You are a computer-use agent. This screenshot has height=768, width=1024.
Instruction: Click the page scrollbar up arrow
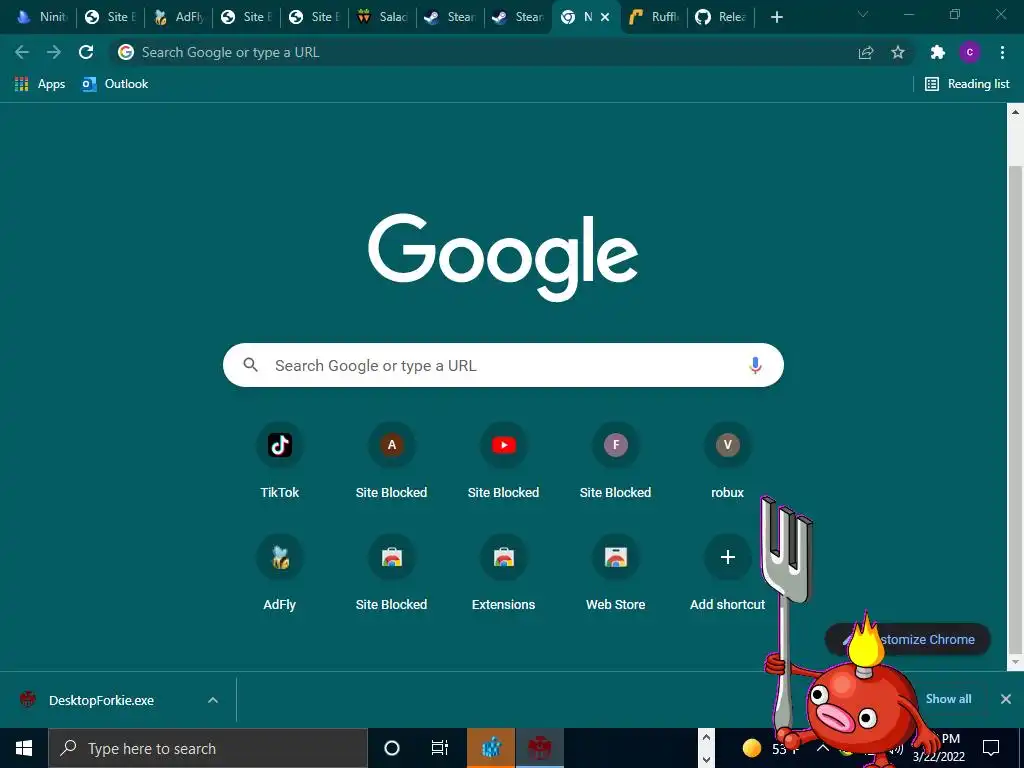pos(1016,112)
